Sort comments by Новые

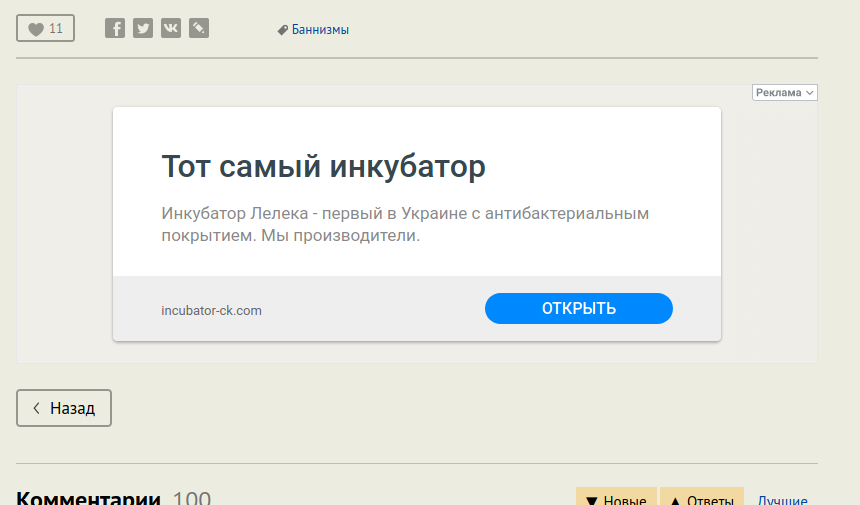click(616, 499)
